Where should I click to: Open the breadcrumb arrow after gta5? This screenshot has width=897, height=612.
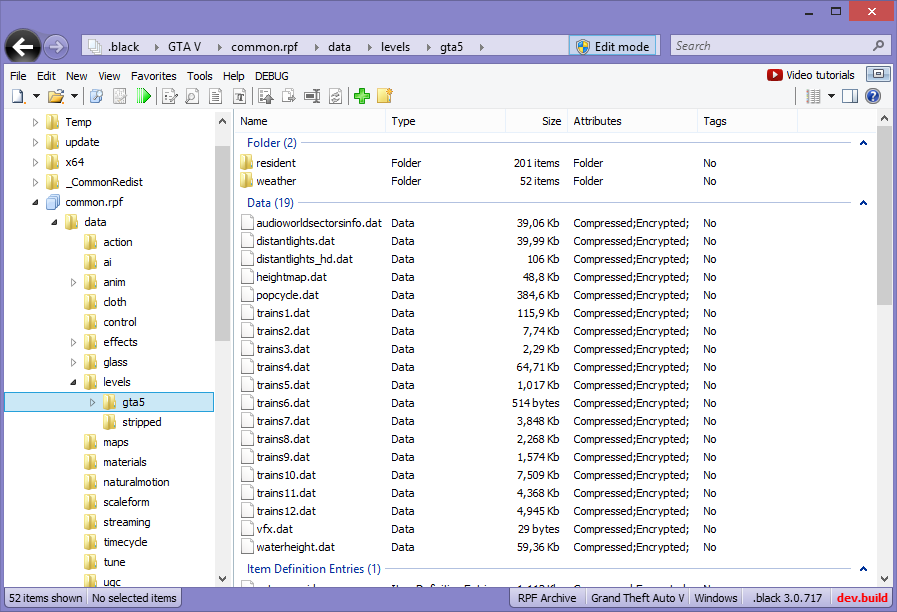(482, 47)
